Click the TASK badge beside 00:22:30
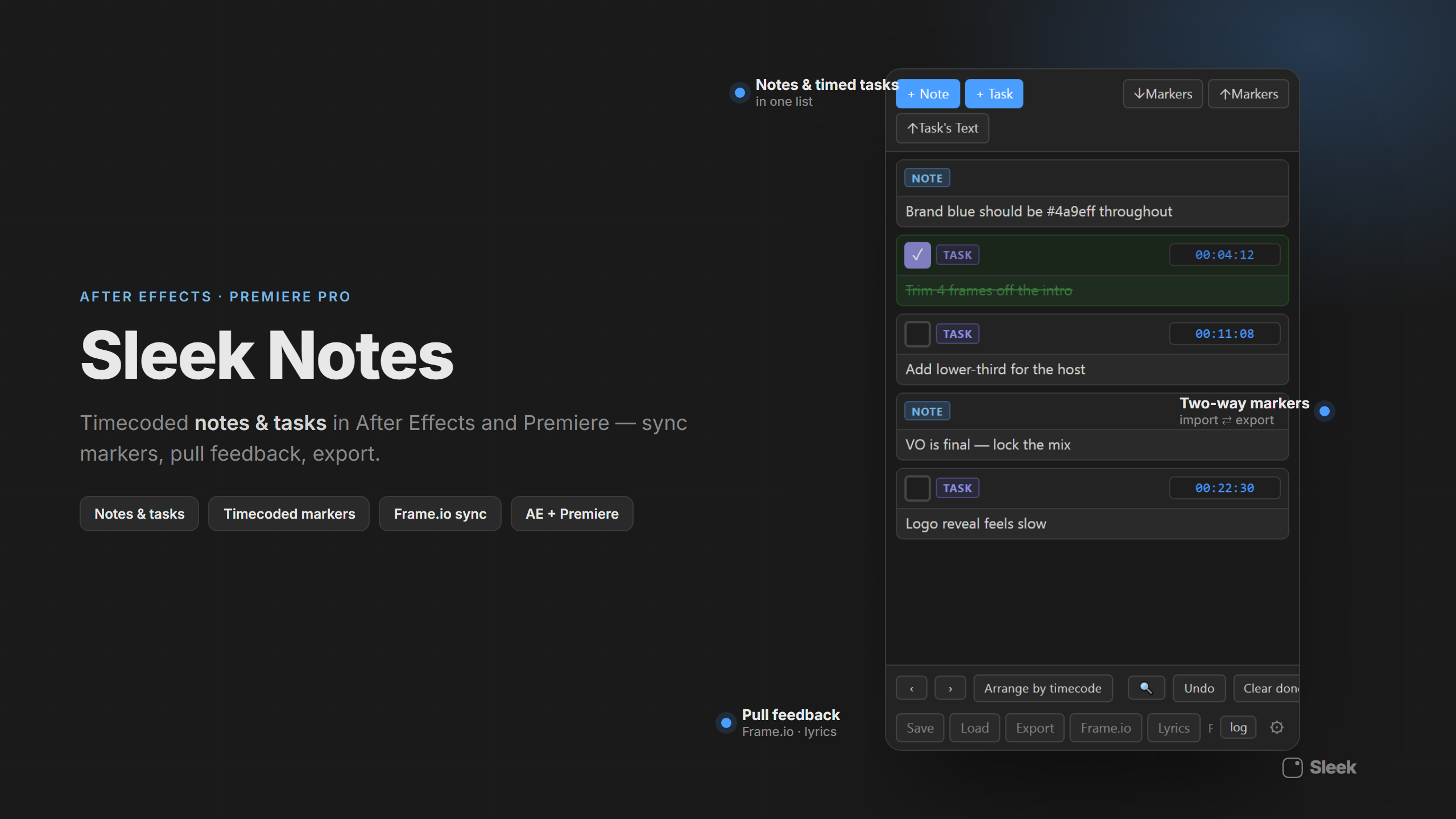 [x=957, y=488]
